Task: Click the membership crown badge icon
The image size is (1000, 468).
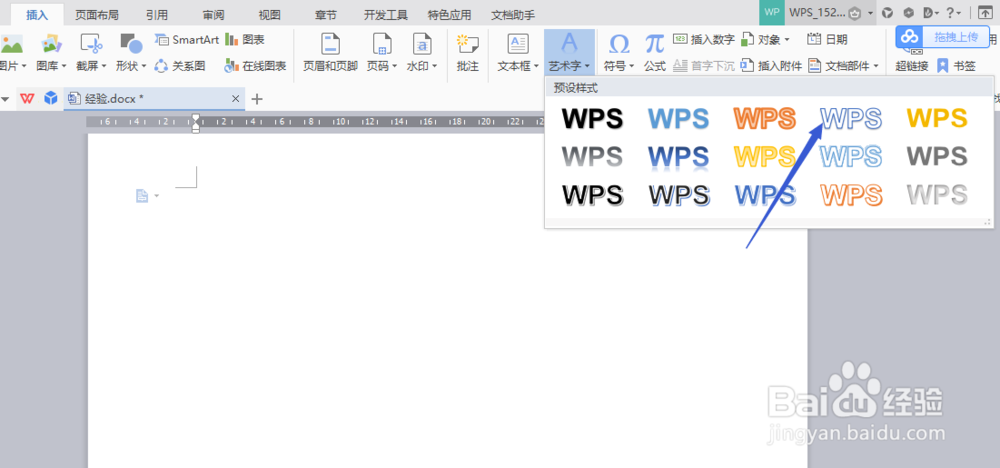Action: tap(857, 13)
